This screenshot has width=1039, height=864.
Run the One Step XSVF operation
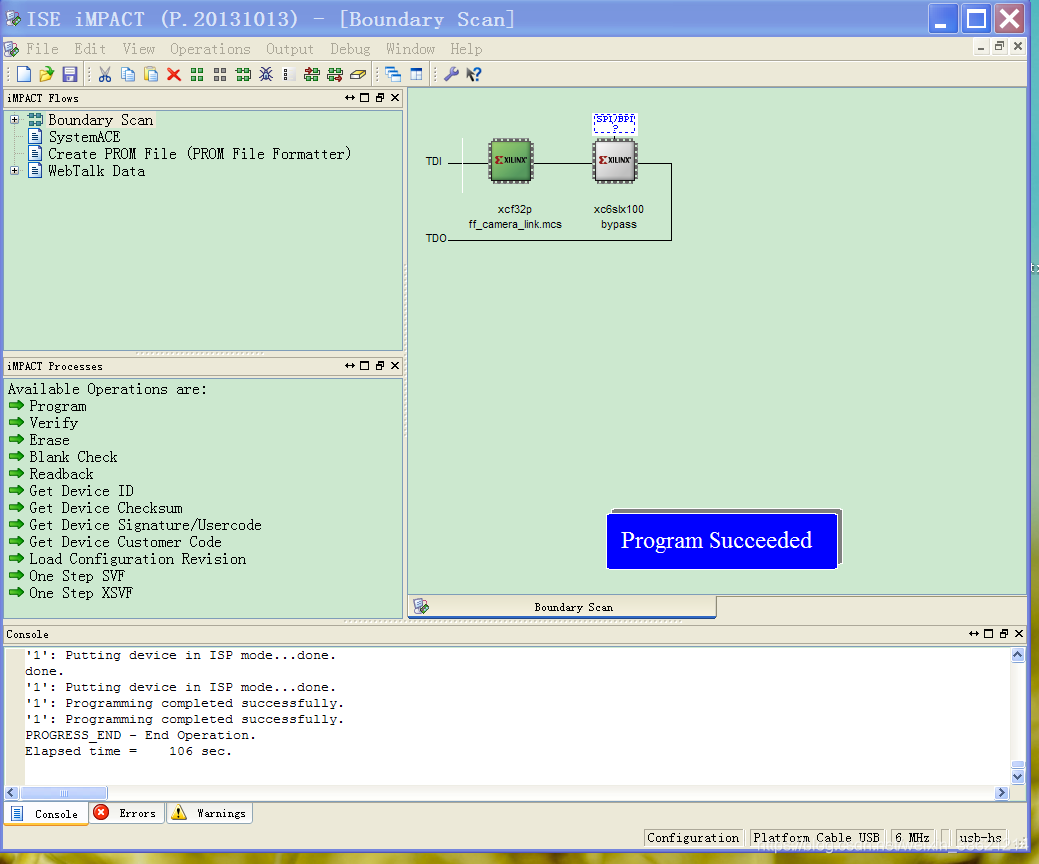(80, 593)
